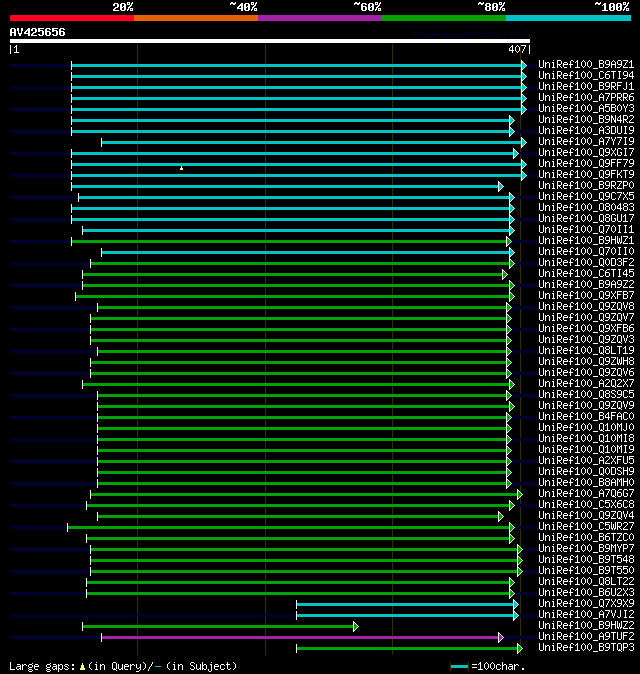Select the UniRef100_Q9FF79 label

point(586,163)
